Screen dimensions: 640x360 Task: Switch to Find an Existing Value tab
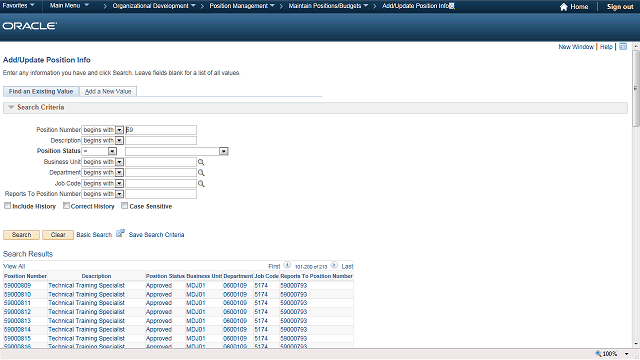41,91
